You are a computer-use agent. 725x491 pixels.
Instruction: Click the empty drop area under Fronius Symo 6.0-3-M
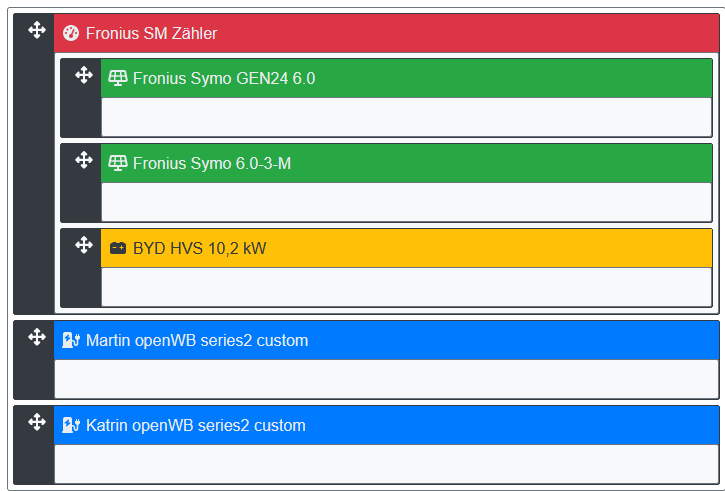click(x=406, y=202)
